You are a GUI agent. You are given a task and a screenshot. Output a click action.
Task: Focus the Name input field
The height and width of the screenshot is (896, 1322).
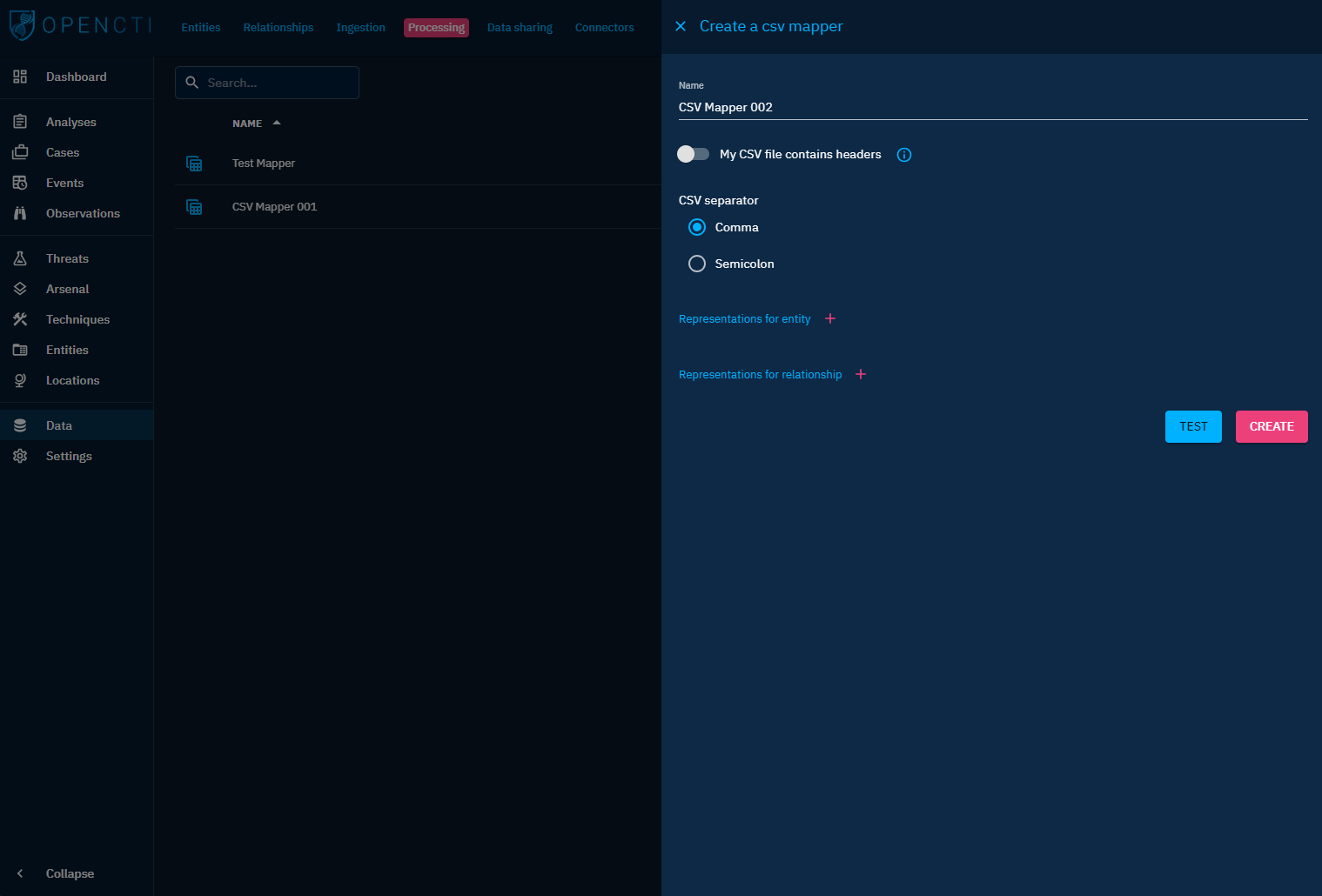(x=993, y=107)
